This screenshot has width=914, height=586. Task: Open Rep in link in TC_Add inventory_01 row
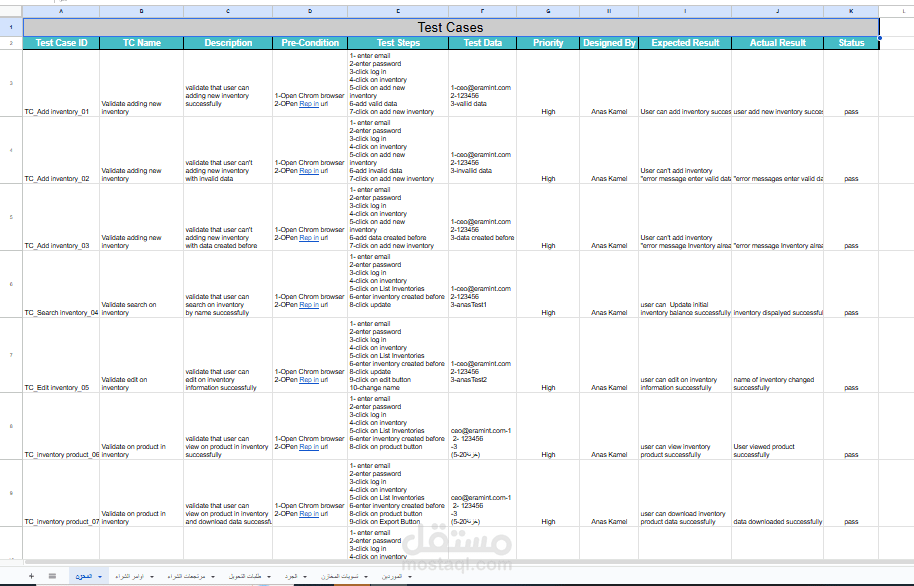[309, 104]
